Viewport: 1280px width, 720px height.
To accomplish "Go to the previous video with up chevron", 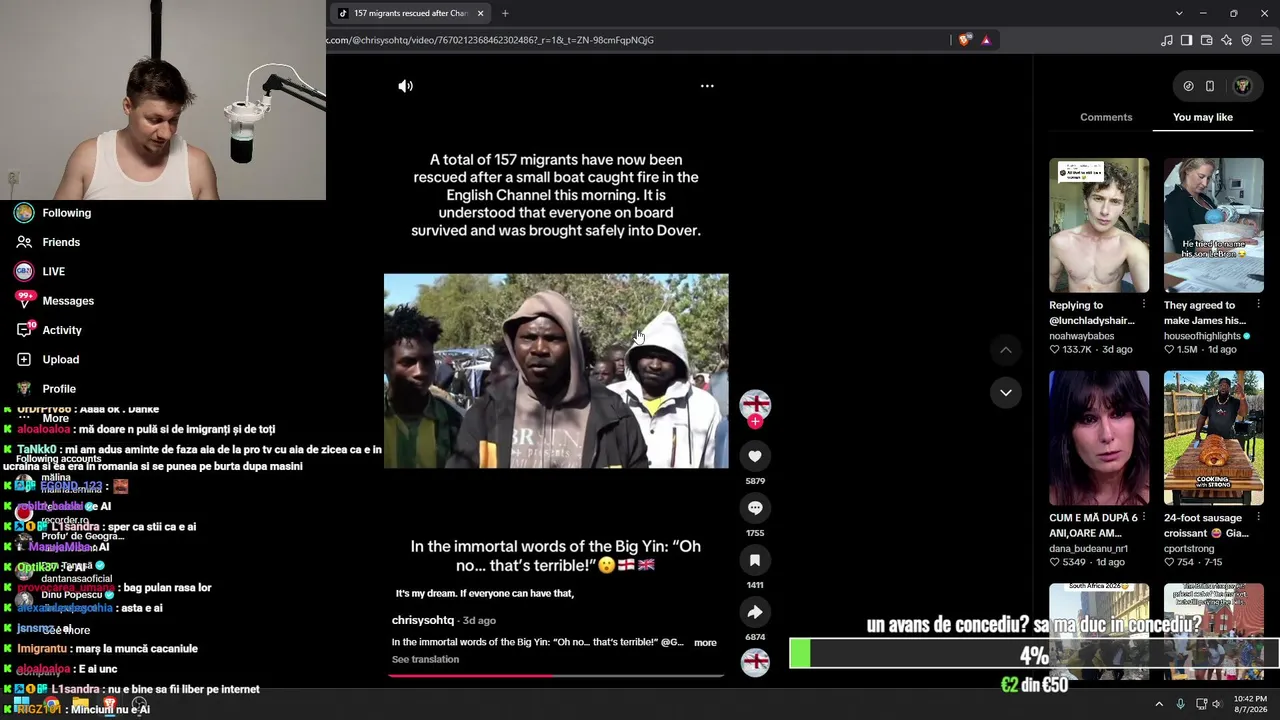I will coord(1005,350).
